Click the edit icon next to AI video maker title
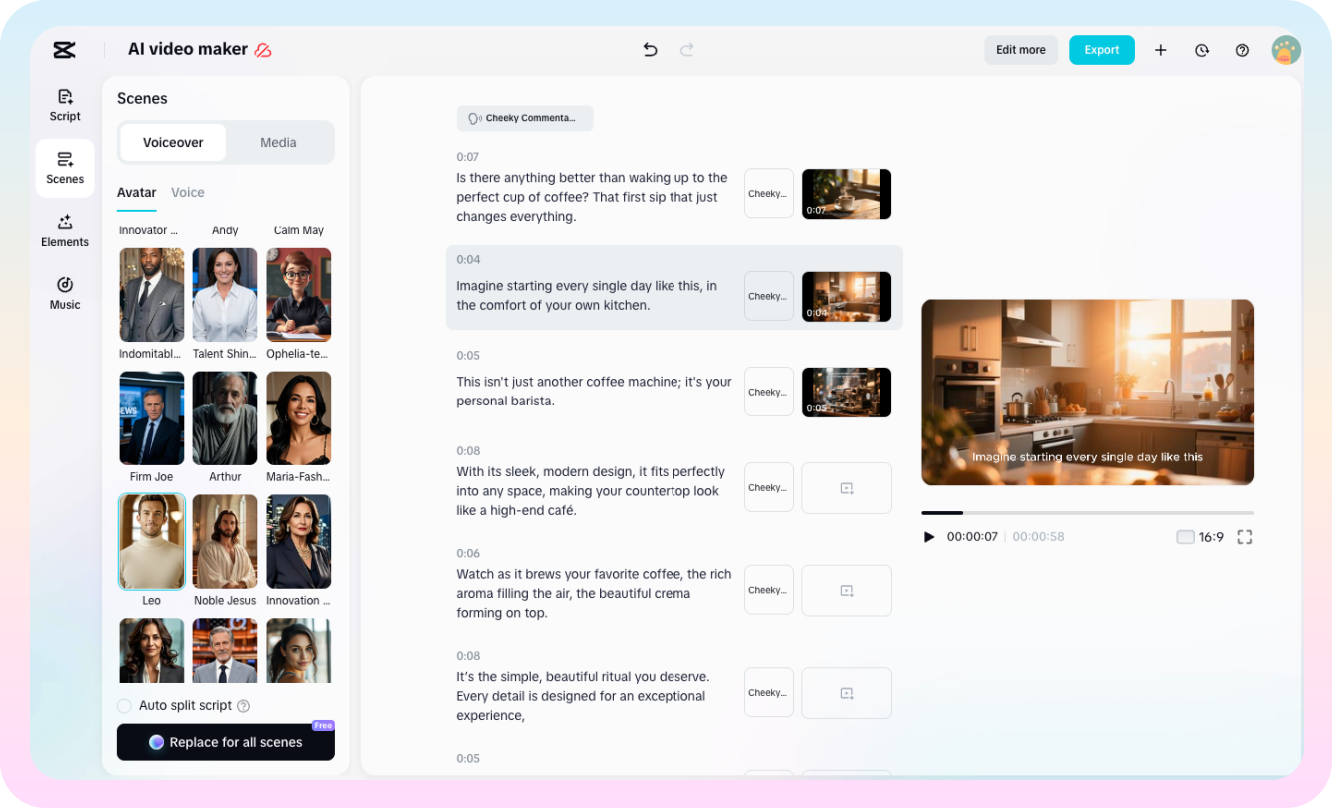The image size is (1332, 810). [x=262, y=48]
